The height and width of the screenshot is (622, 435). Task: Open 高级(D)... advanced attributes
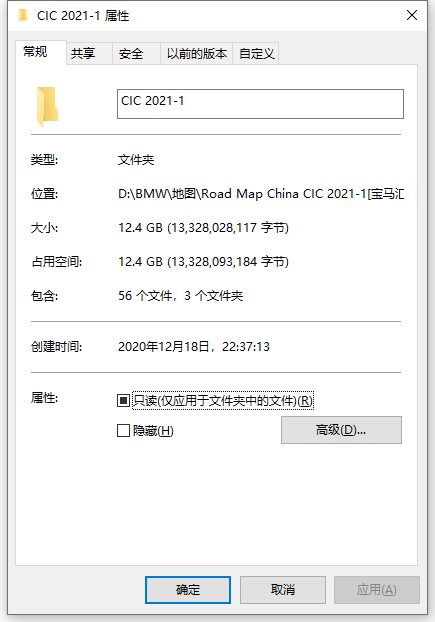point(341,430)
